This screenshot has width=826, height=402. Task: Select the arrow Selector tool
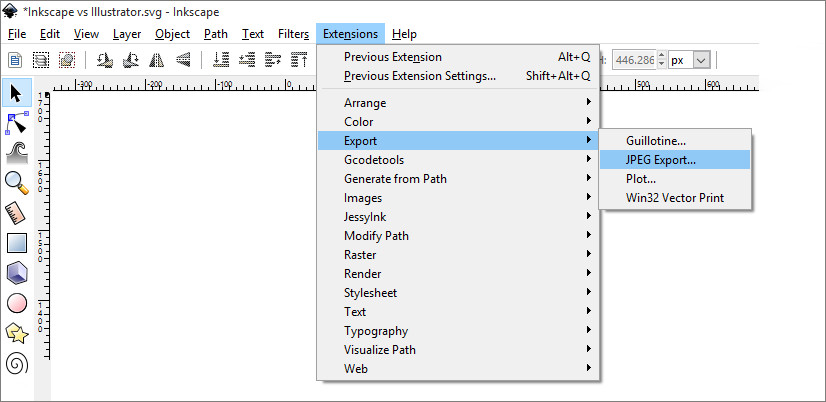click(x=16, y=93)
